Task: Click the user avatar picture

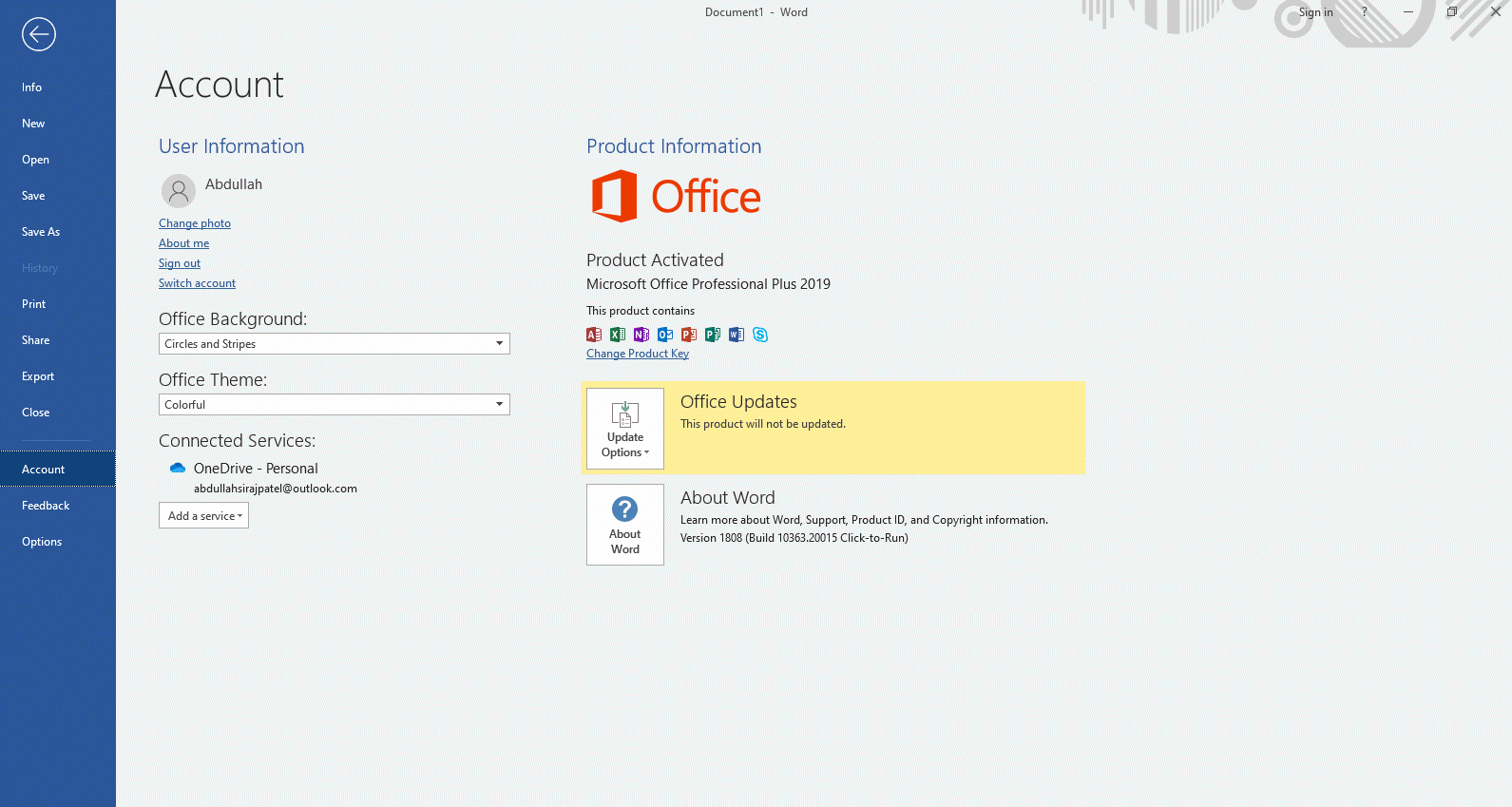Action: (179, 191)
